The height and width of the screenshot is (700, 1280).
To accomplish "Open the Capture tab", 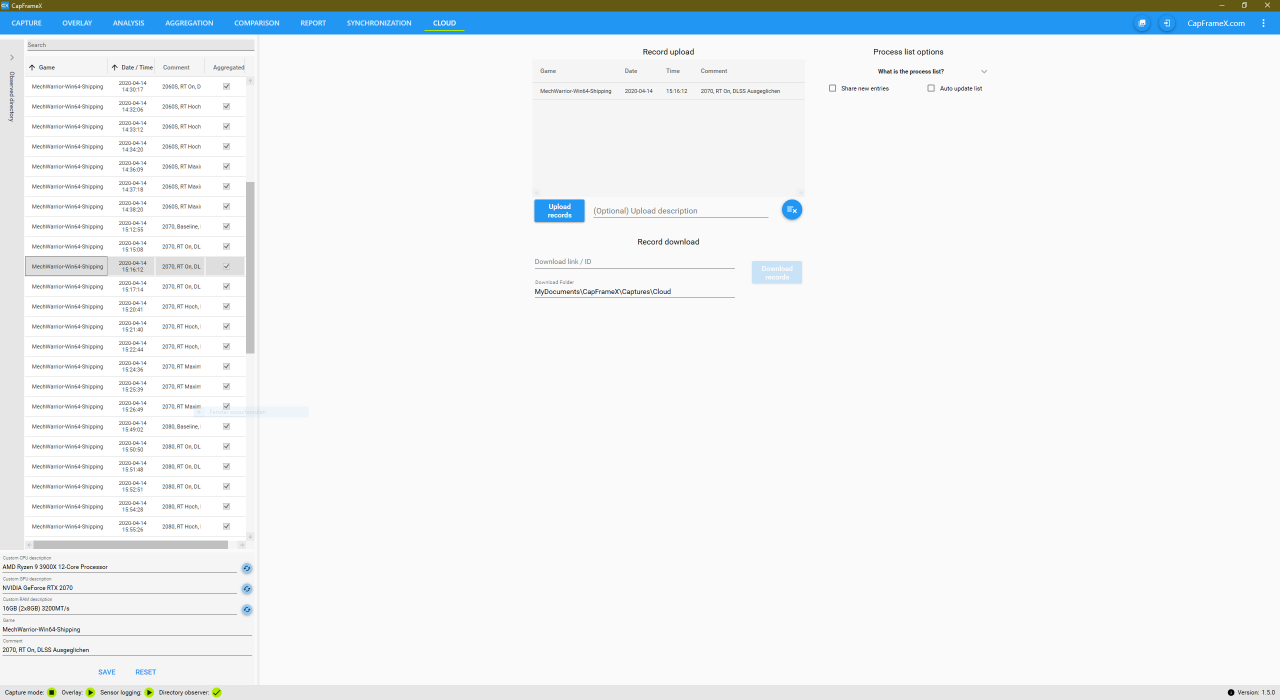I will pos(26,23).
